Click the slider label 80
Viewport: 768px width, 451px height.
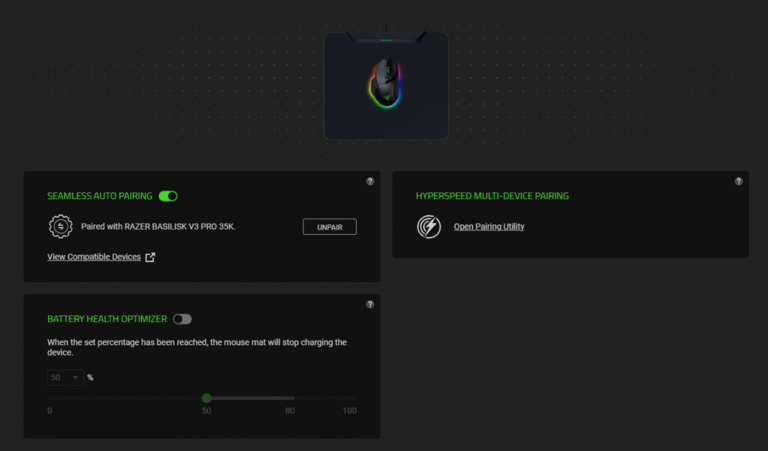(290, 411)
